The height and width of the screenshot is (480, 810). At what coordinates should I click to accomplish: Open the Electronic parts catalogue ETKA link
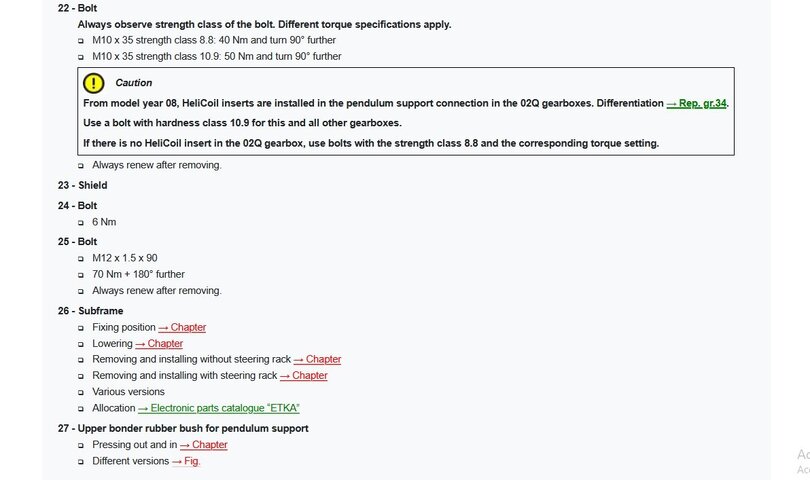pos(219,408)
